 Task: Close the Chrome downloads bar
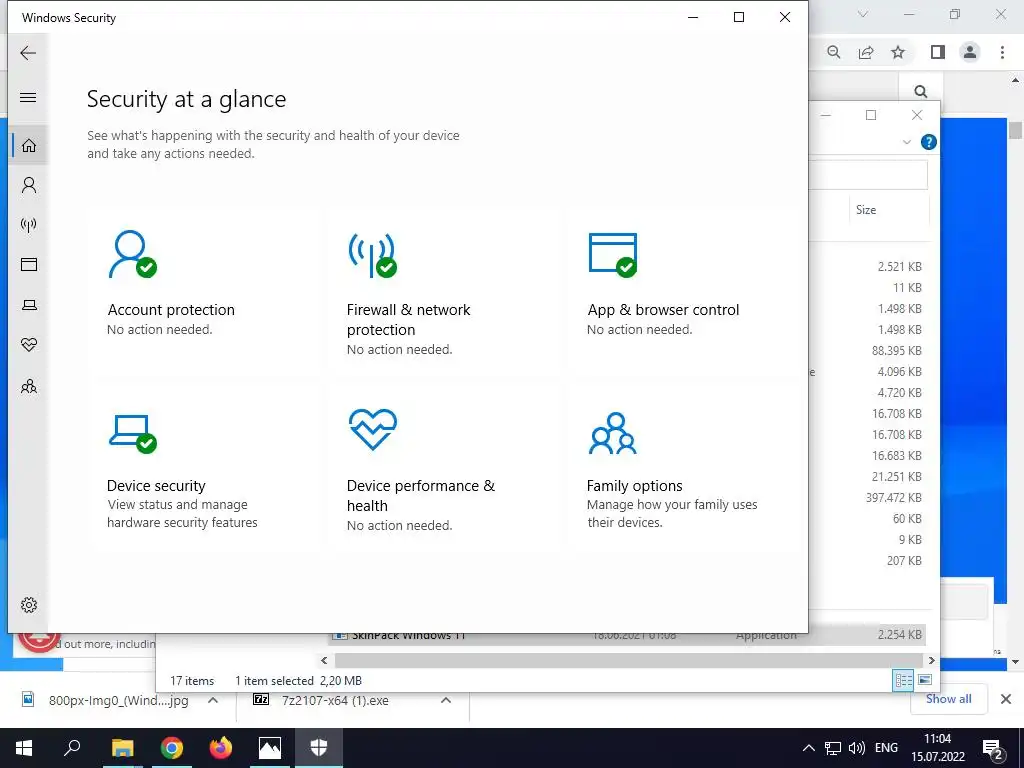pos(1006,699)
